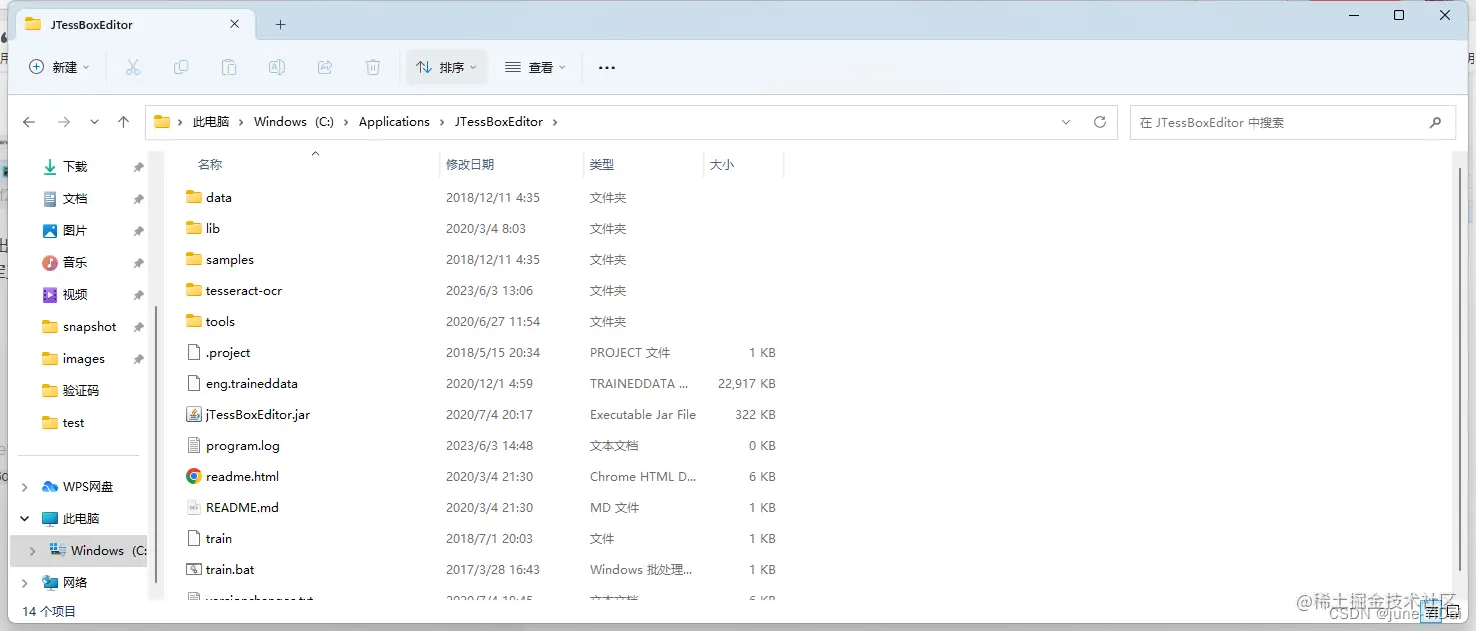Click the Share icon in toolbar

click(325, 67)
